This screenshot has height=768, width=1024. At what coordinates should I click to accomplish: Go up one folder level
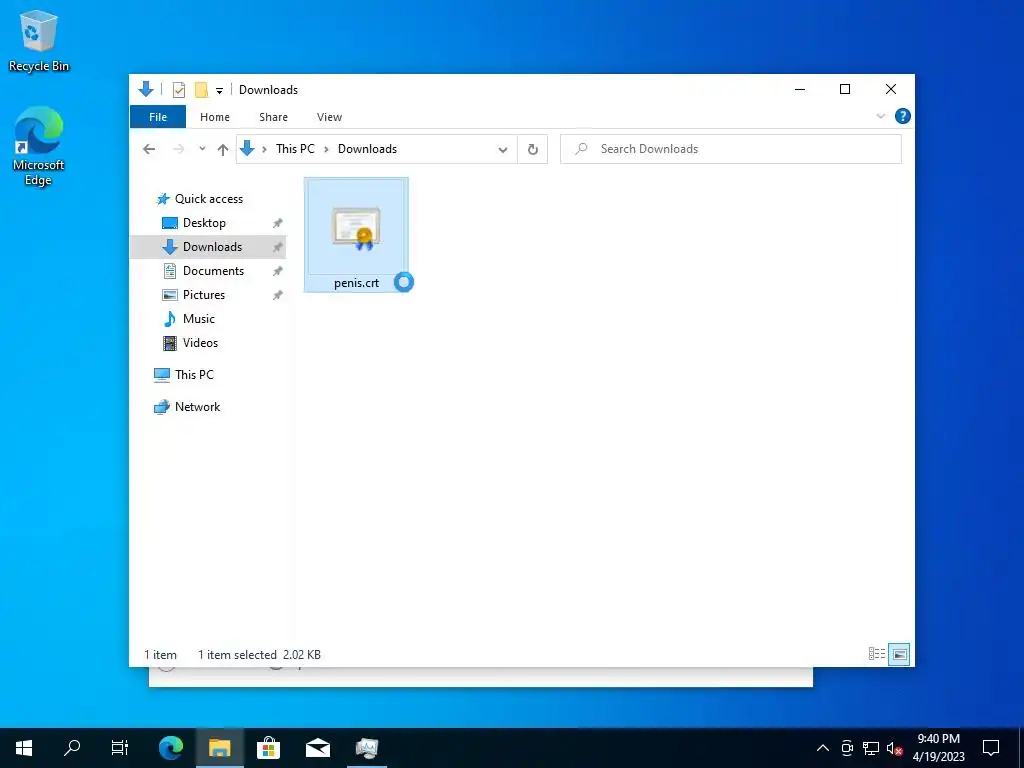coord(223,150)
